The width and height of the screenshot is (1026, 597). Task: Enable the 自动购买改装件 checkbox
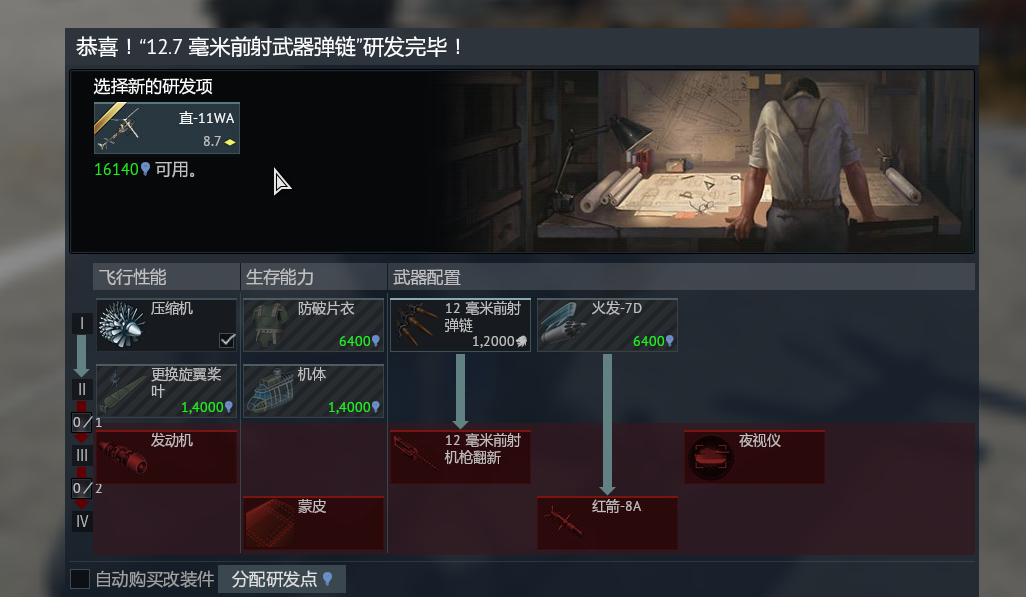[x=80, y=579]
